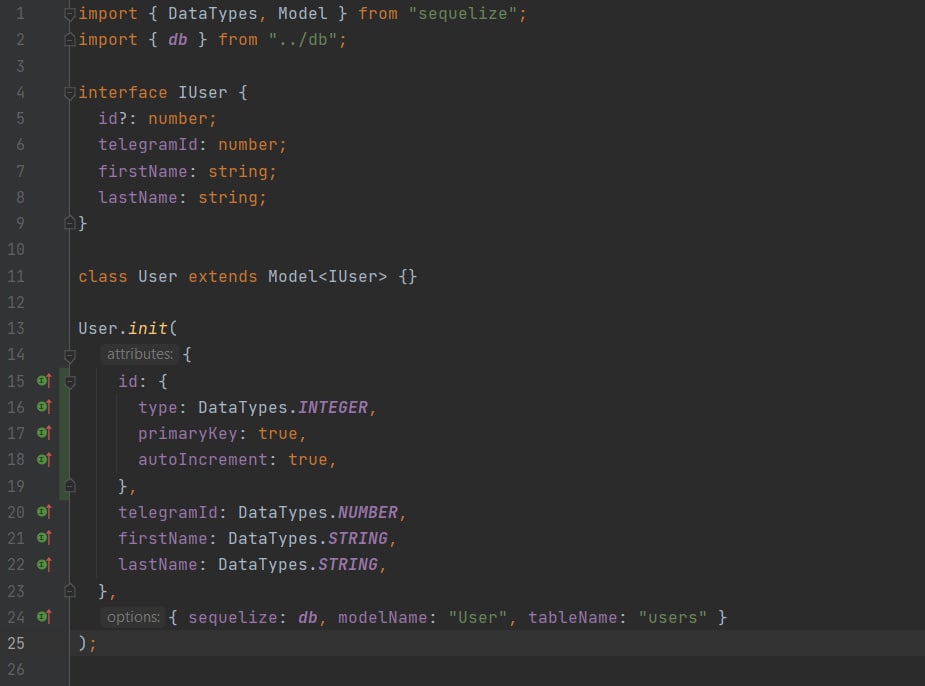925x686 pixels.
Task: Click the db value in options
Action: coord(307,617)
